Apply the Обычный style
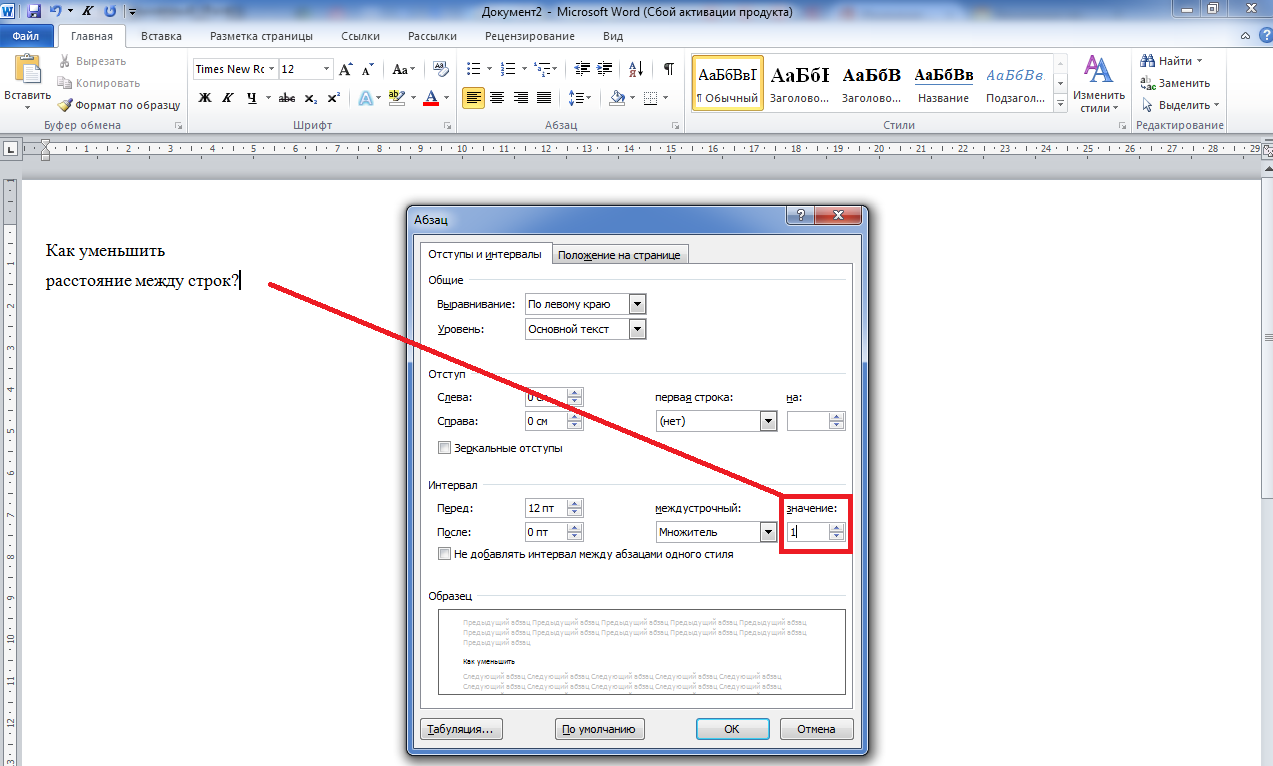 tap(727, 83)
